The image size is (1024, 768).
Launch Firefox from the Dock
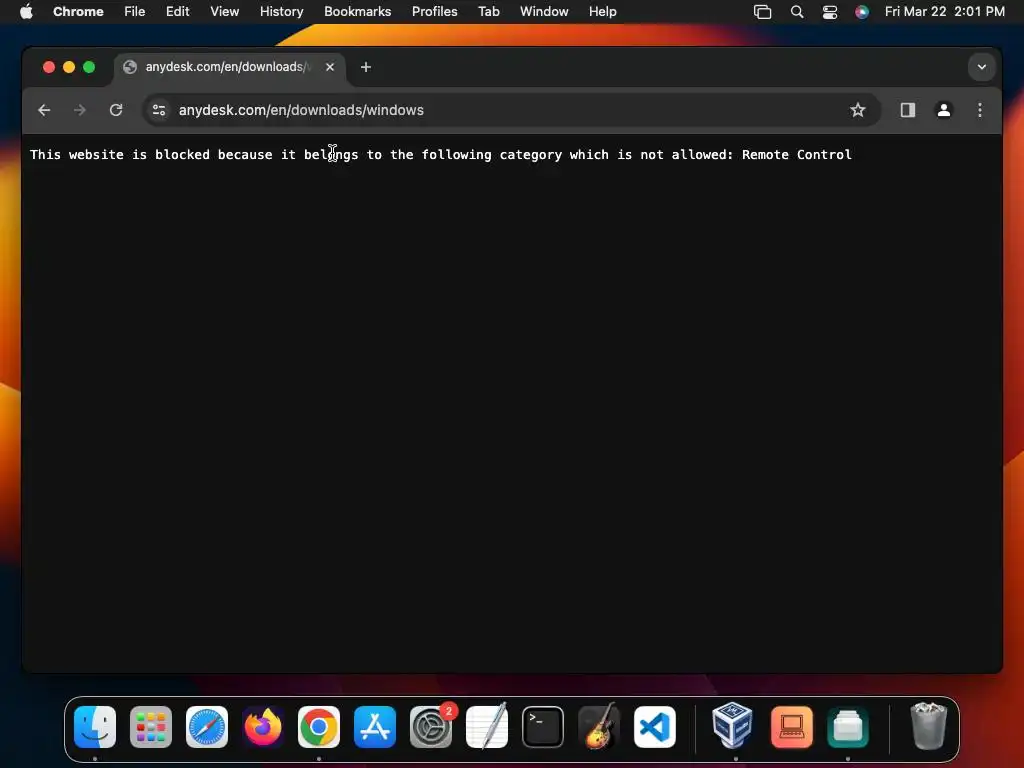tap(263, 727)
